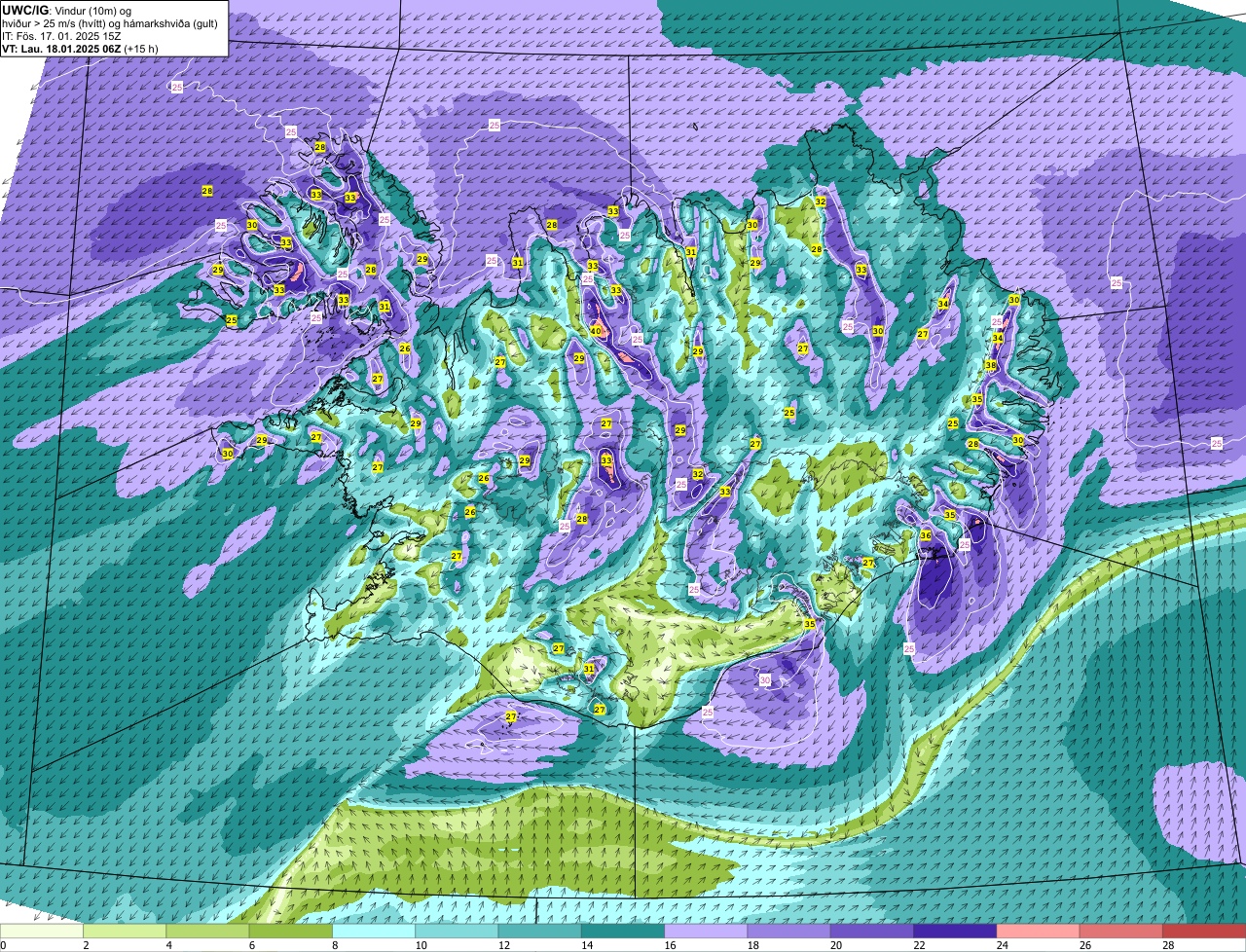Click the white '30' gust contour label

765,680
